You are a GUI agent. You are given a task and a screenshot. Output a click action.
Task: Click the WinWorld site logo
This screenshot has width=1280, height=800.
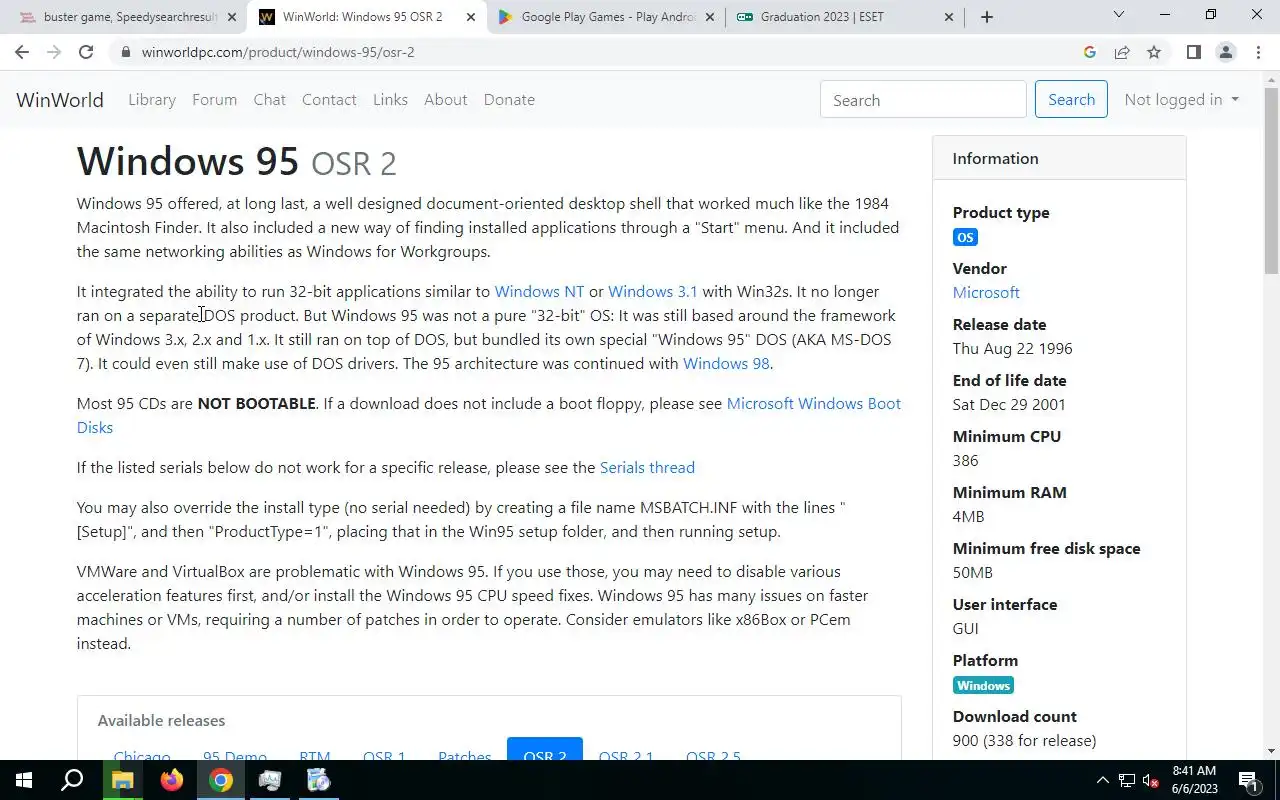click(x=60, y=99)
